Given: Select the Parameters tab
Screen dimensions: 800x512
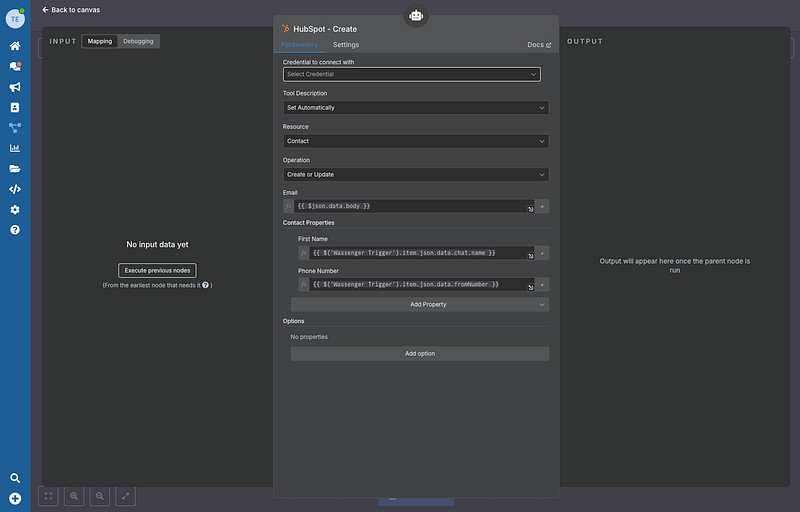Looking at the screenshot, I should point(300,45).
